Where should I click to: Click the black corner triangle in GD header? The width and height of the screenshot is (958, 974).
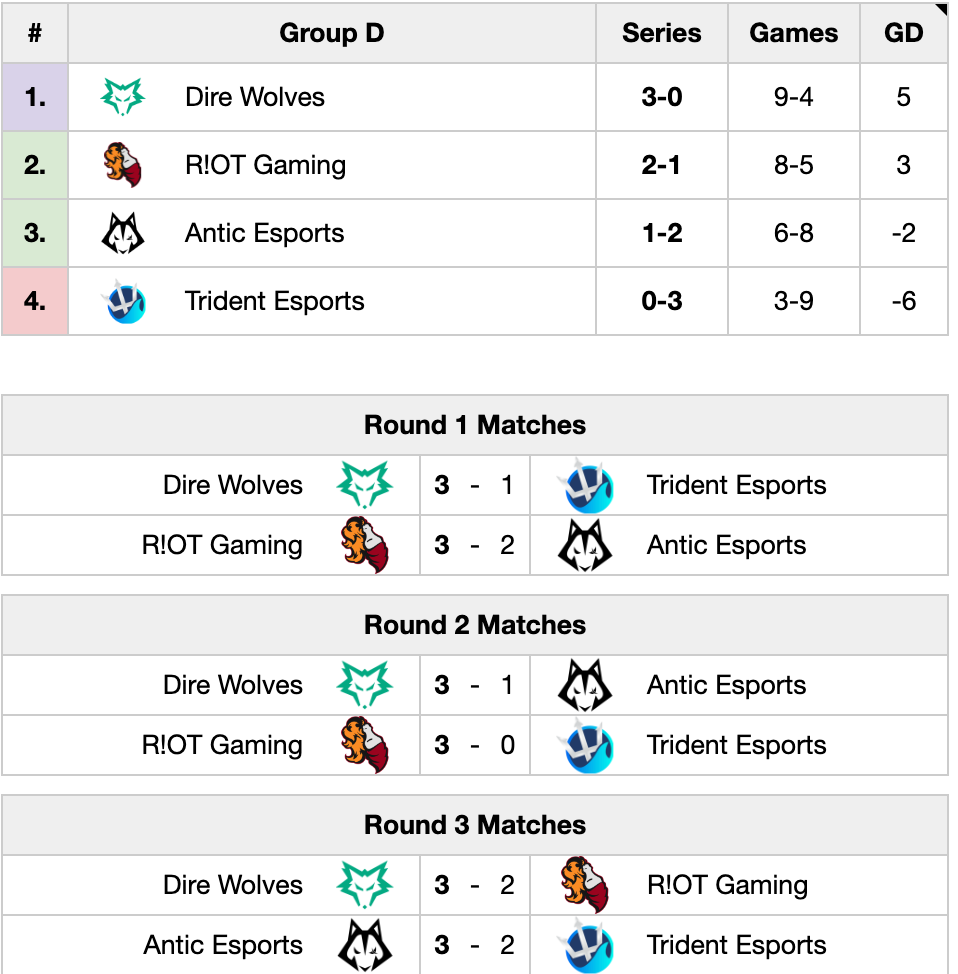(x=942, y=9)
